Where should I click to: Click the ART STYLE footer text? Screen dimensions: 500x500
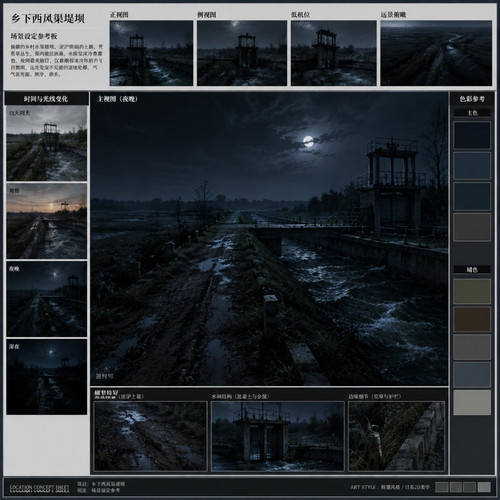click(390, 487)
